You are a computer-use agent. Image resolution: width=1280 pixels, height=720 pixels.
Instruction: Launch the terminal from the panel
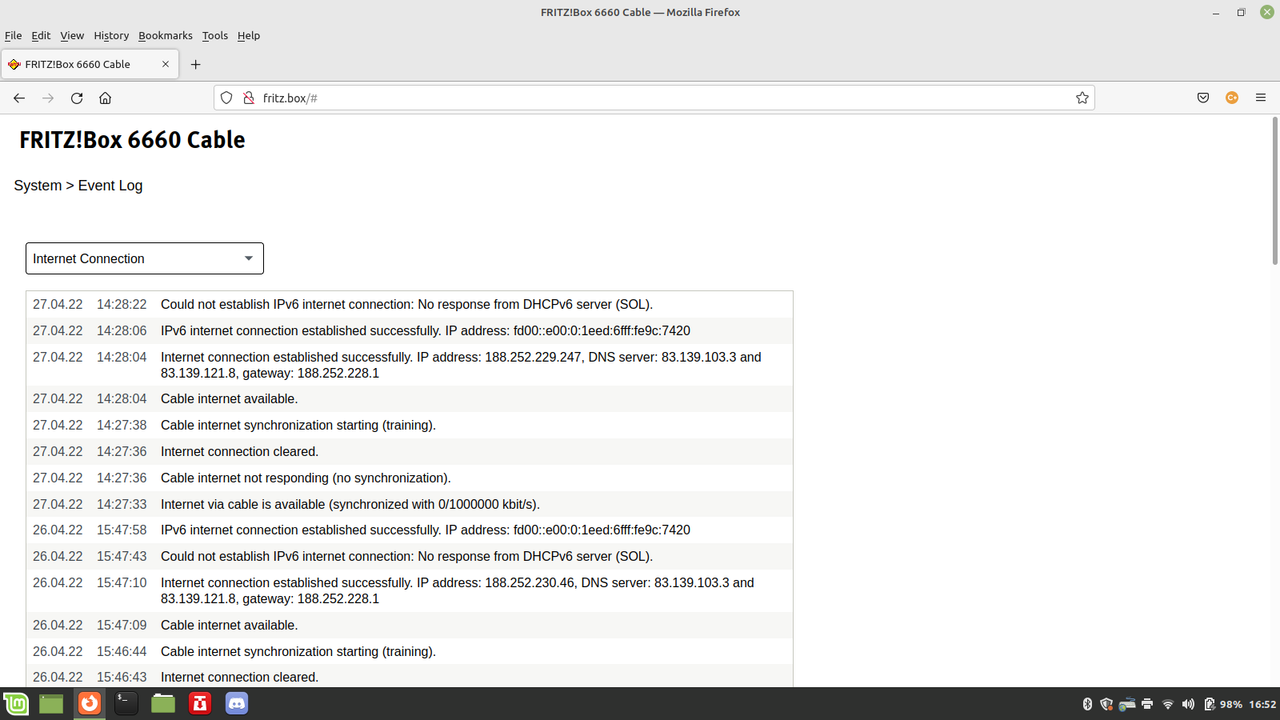click(x=125, y=704)
